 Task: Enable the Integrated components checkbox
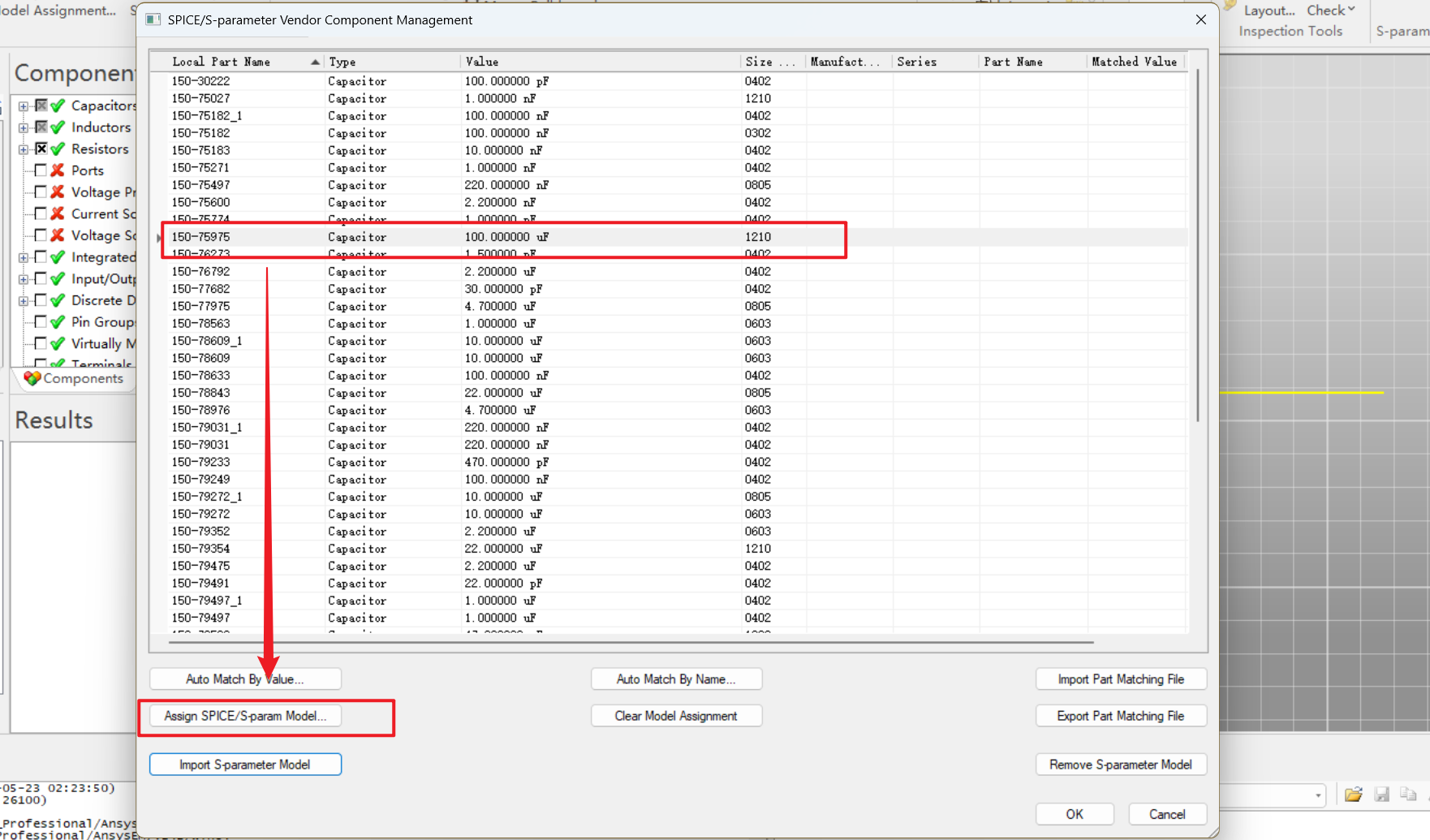tap(41, 257)
